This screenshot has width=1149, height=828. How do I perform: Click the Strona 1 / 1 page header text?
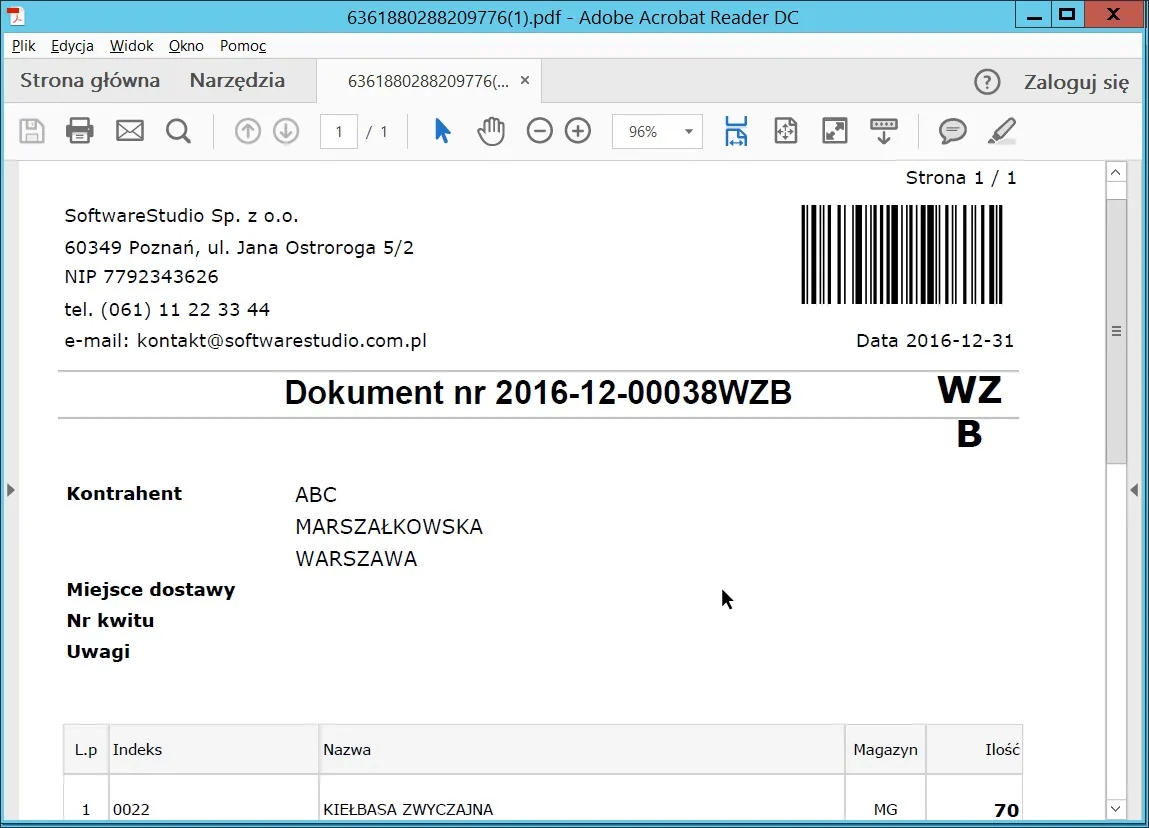click(x=961, y=178)
